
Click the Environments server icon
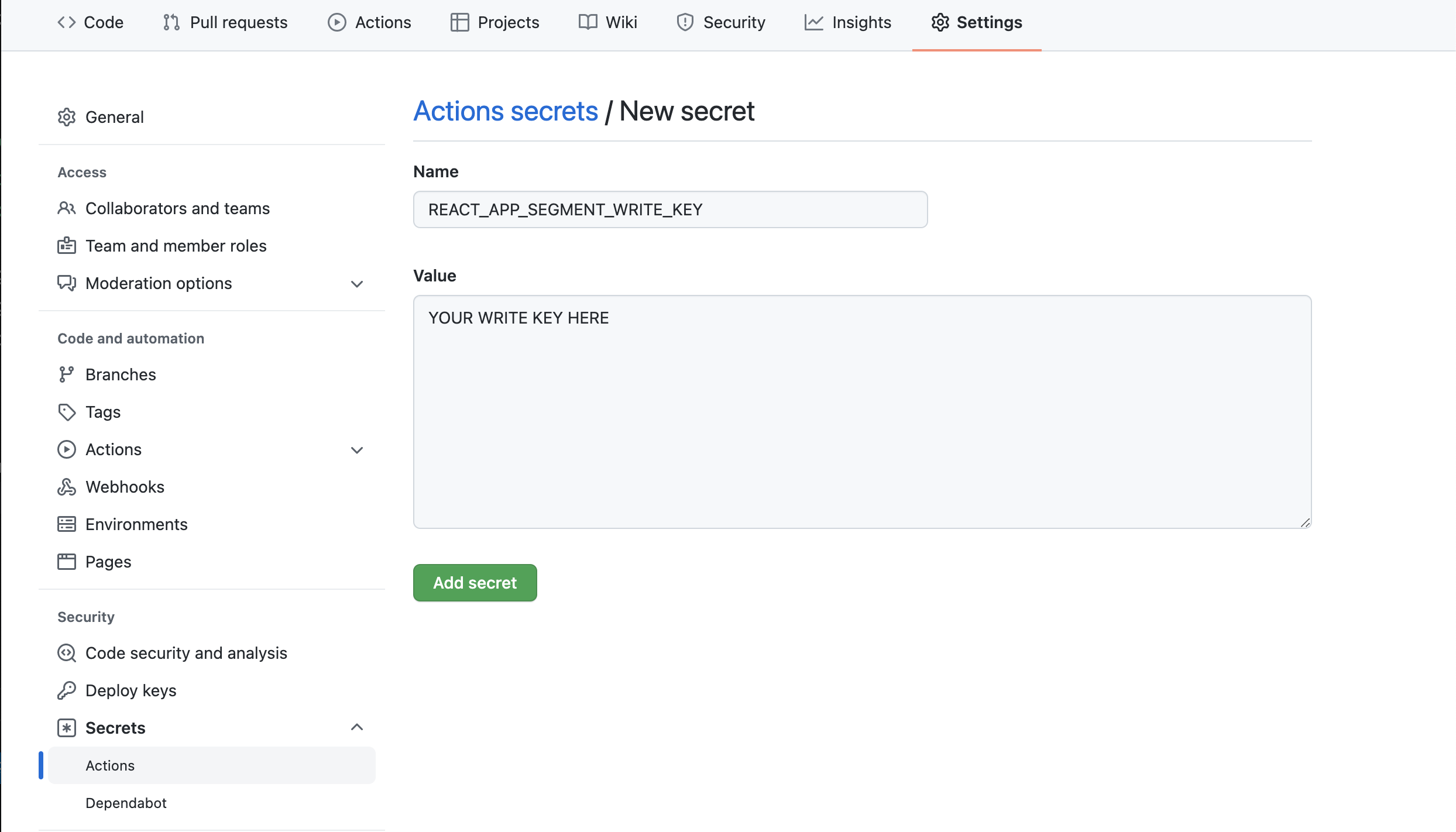pos(67,524)
